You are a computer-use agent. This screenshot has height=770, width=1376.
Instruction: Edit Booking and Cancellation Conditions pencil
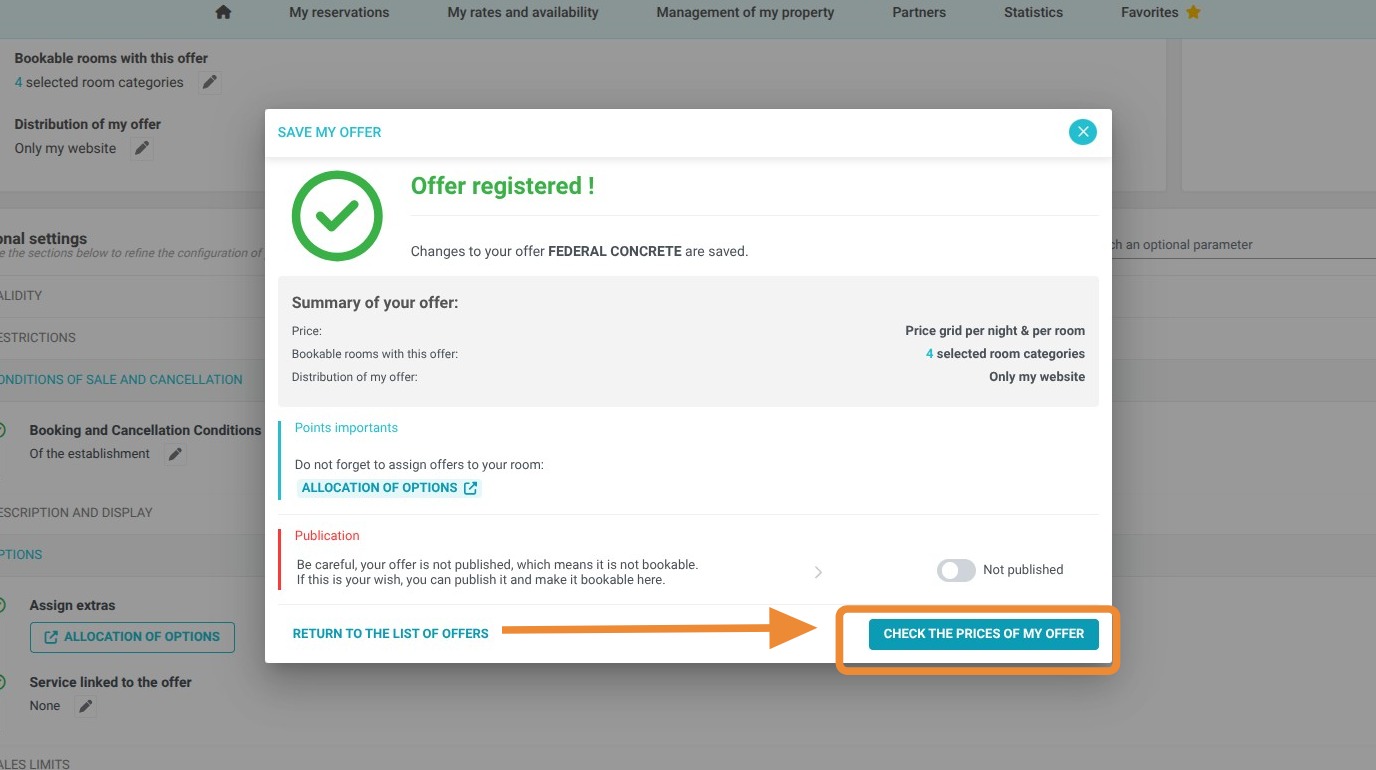pos(175,454)
